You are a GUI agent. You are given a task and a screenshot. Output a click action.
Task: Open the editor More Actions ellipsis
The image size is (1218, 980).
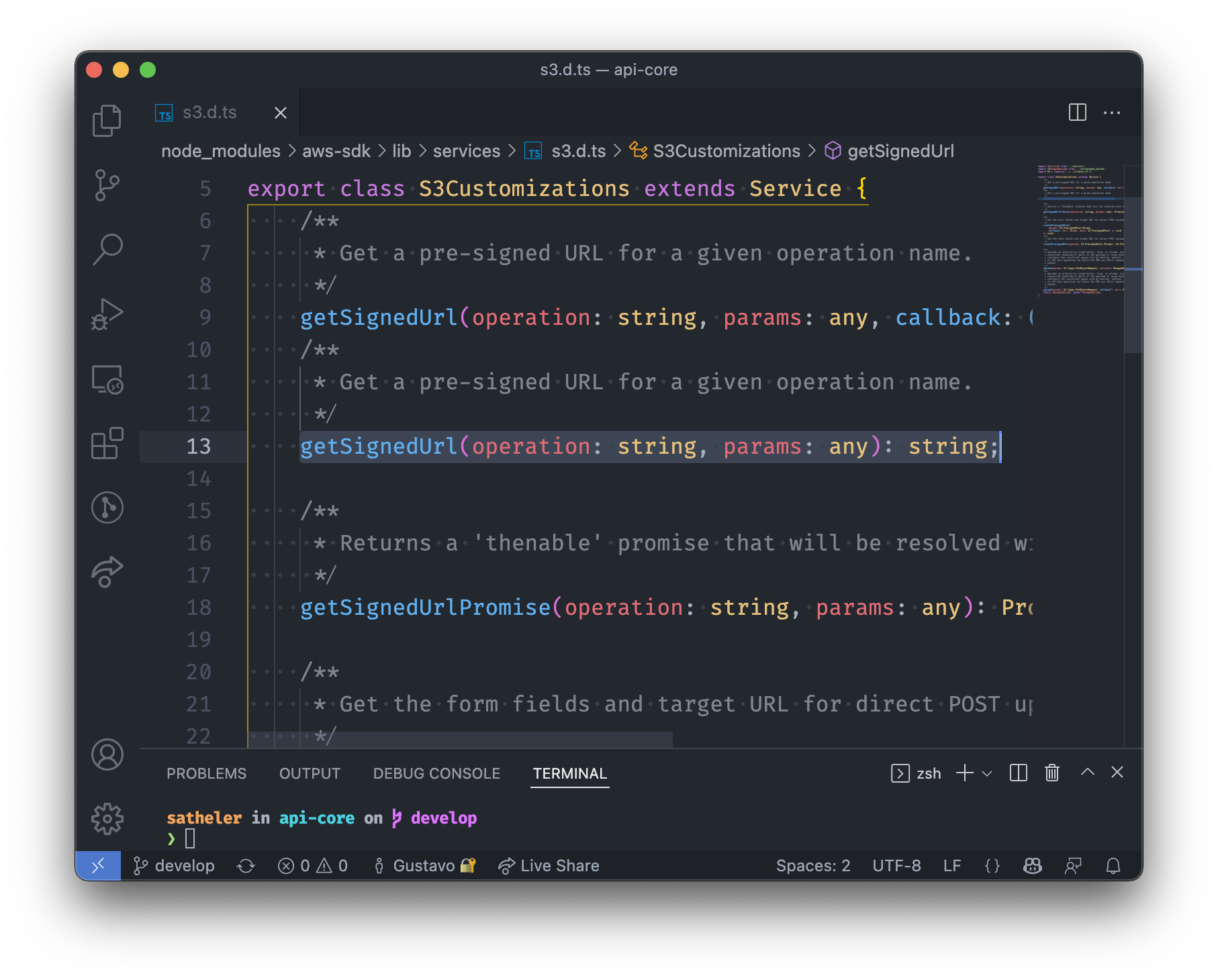(x=1112, y=112)
